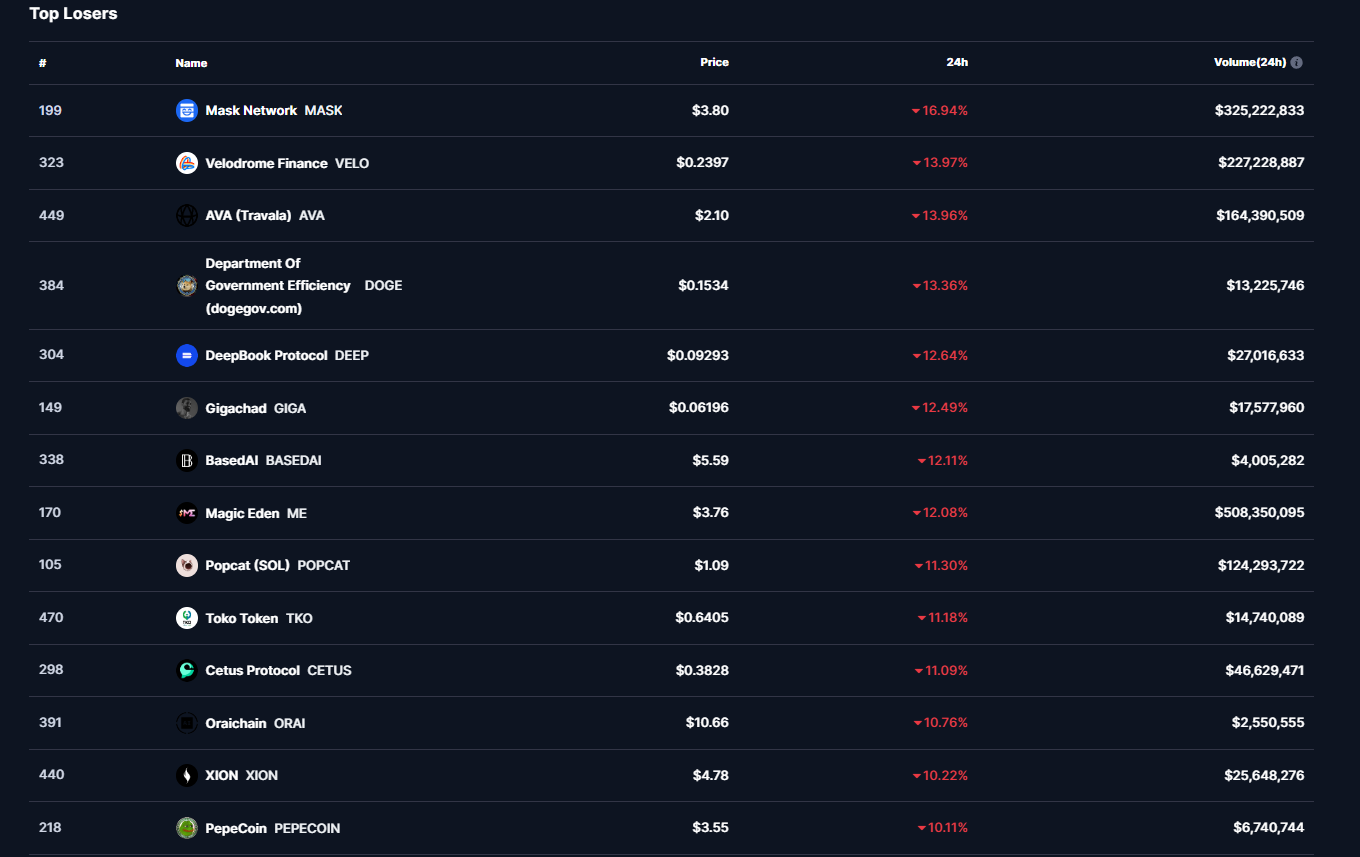This screenshot has height=857, width=1360.
Task: Click the AVA (Travala) coin logo
Action: pos(187,216)
